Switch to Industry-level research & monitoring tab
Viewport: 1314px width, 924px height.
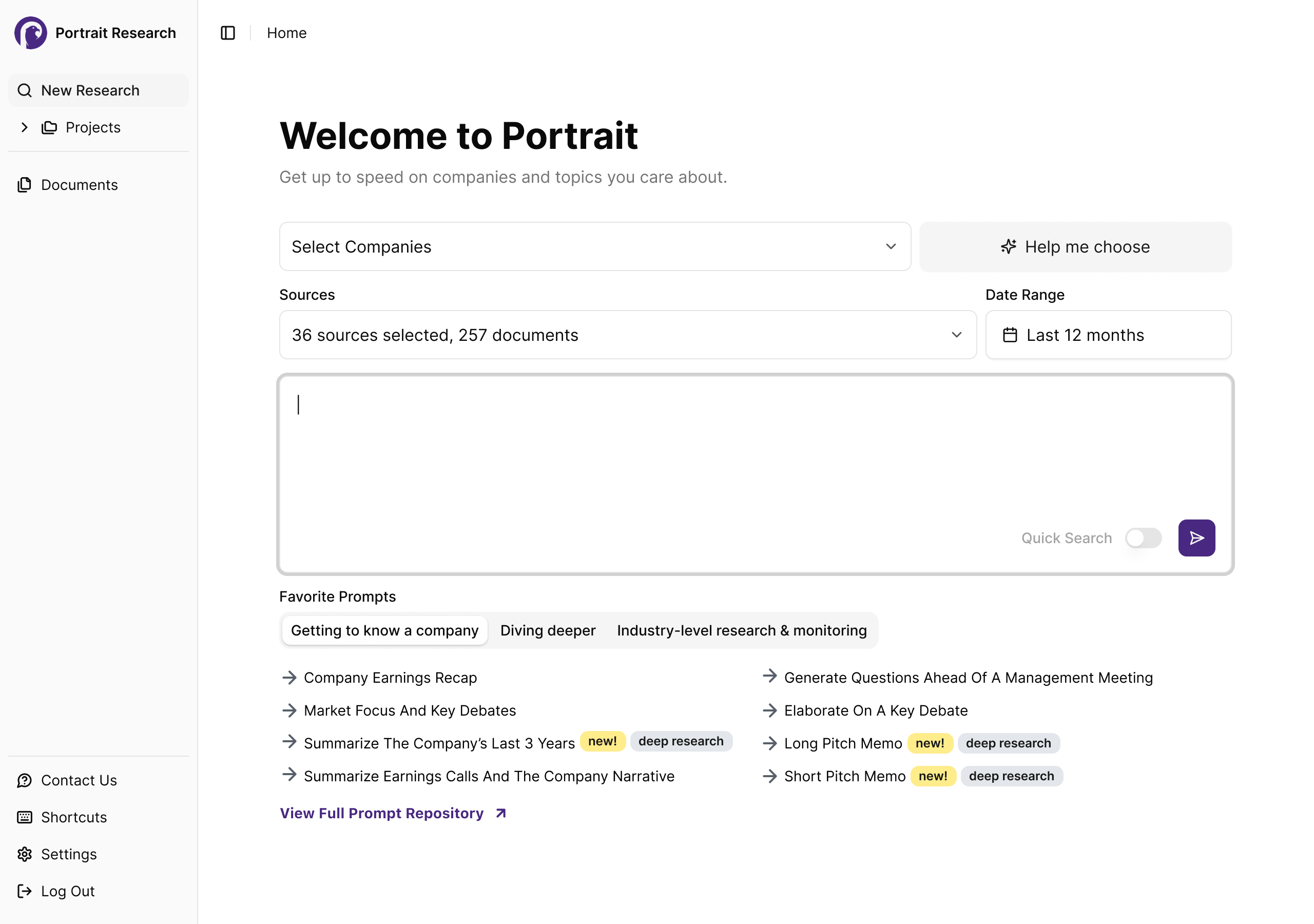[742, 630]
